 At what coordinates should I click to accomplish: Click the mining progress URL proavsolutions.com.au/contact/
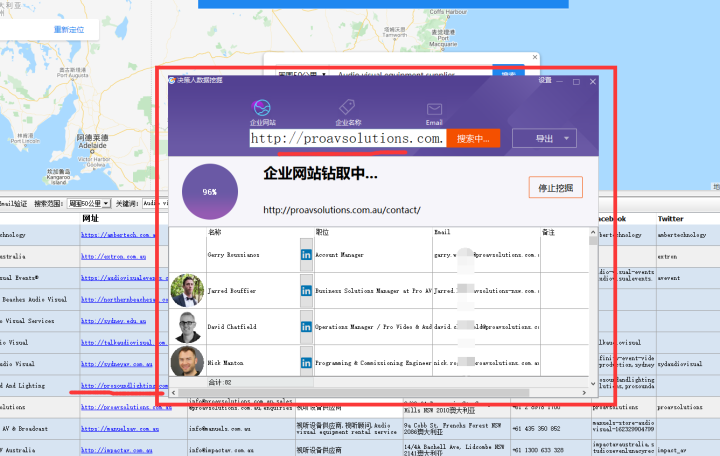342,210
